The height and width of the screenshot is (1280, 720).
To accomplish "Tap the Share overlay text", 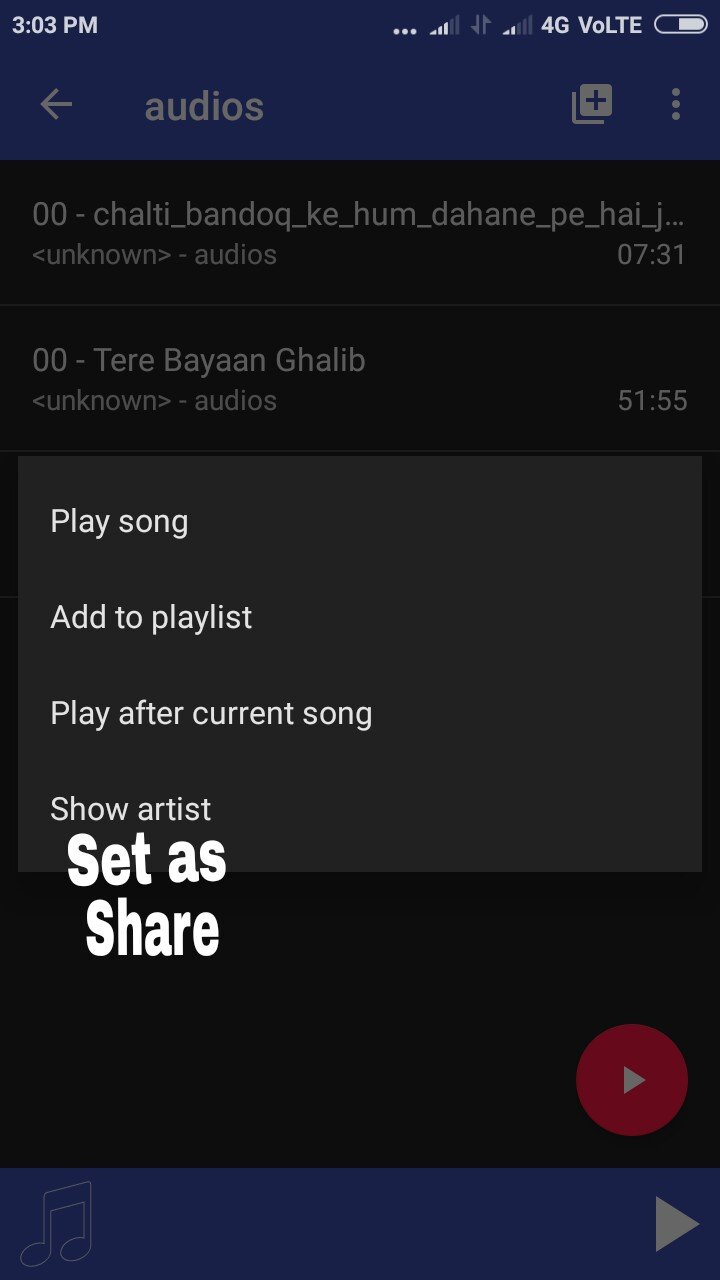I will click(x=152, y=930).
